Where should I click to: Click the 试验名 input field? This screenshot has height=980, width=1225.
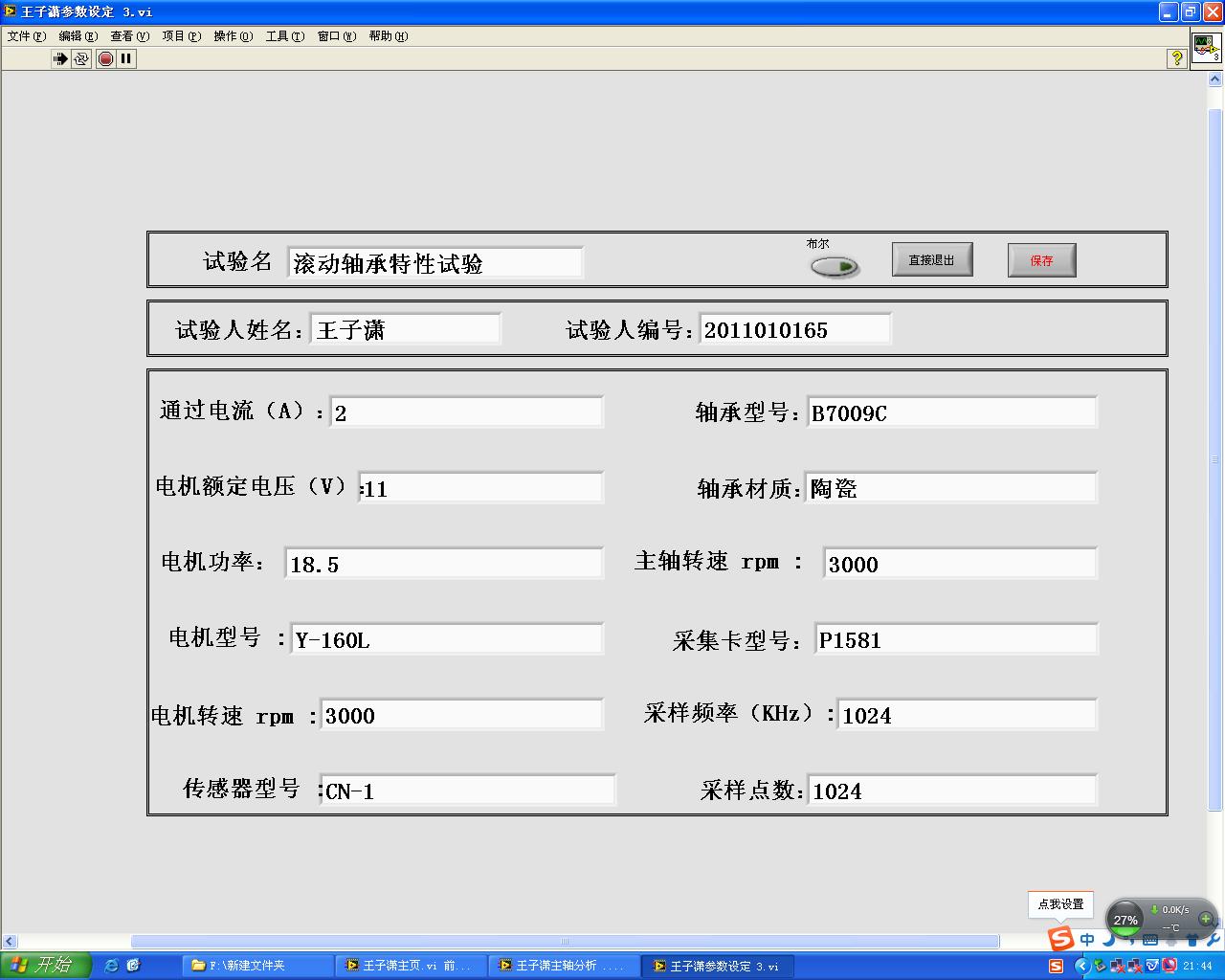(435, 263)
